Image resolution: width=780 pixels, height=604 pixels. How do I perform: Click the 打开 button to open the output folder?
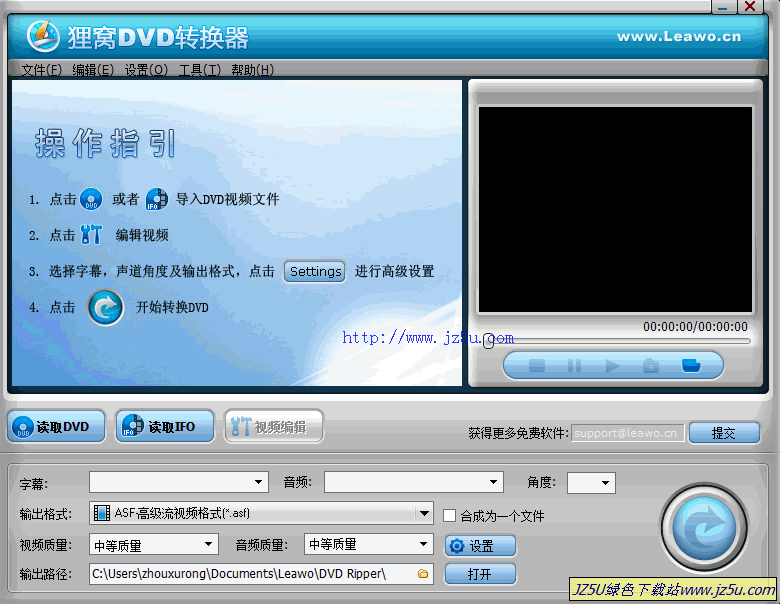480,574
